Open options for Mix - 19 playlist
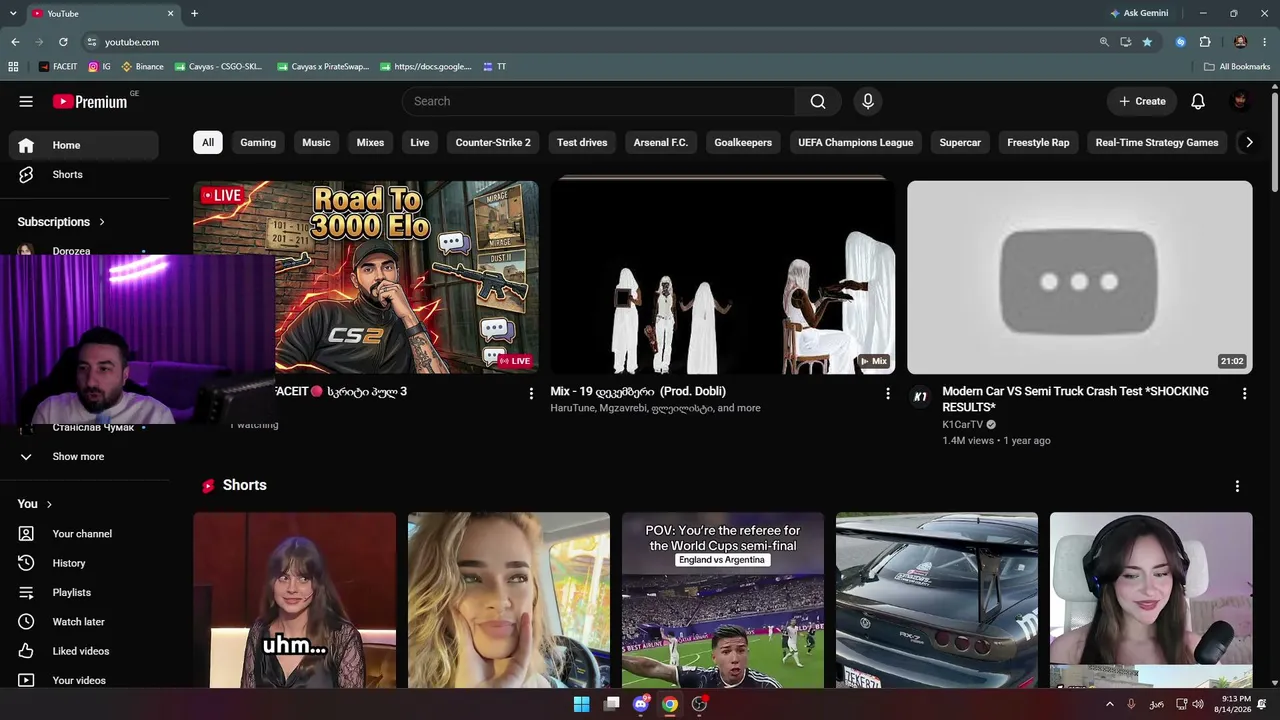 (x=887, y=394)
